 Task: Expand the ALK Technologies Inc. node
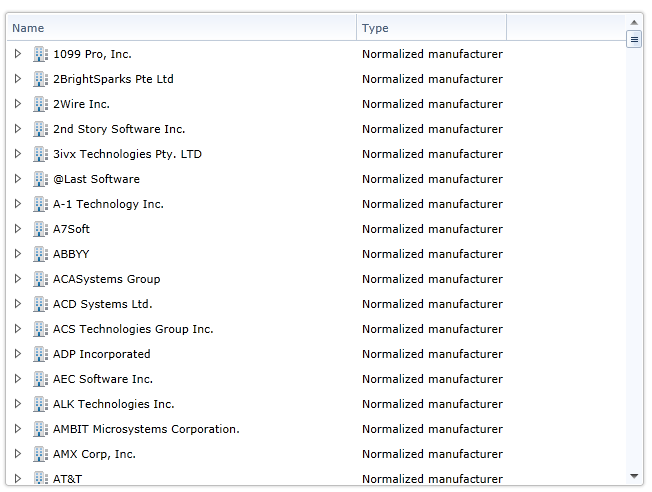pyautogui.click(x=17, y=403)
